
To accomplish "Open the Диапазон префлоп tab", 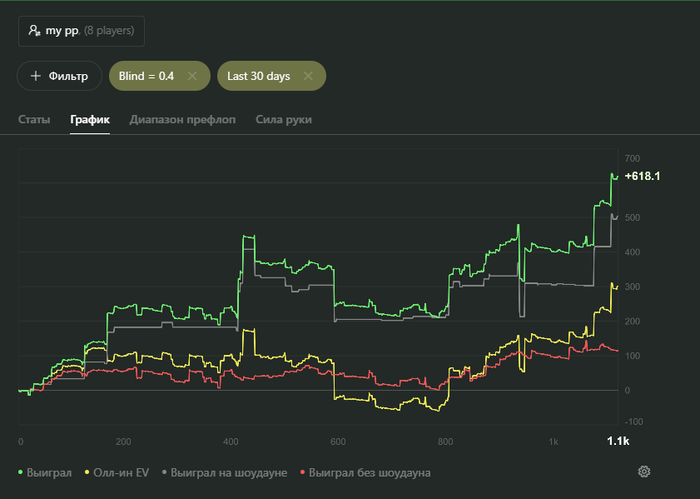I will [x=182, y=120].
